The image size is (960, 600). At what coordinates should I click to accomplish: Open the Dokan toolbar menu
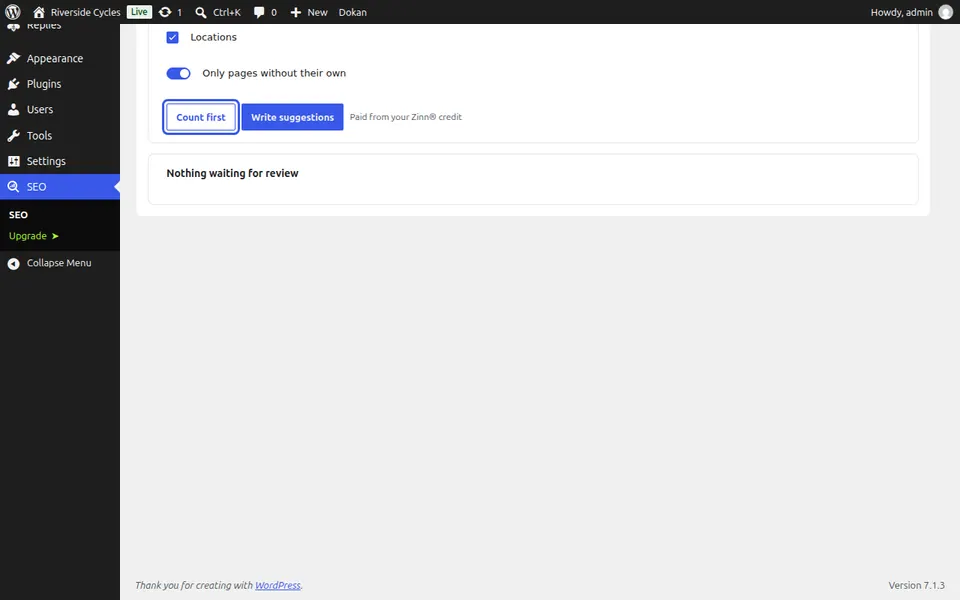point(353,12)
